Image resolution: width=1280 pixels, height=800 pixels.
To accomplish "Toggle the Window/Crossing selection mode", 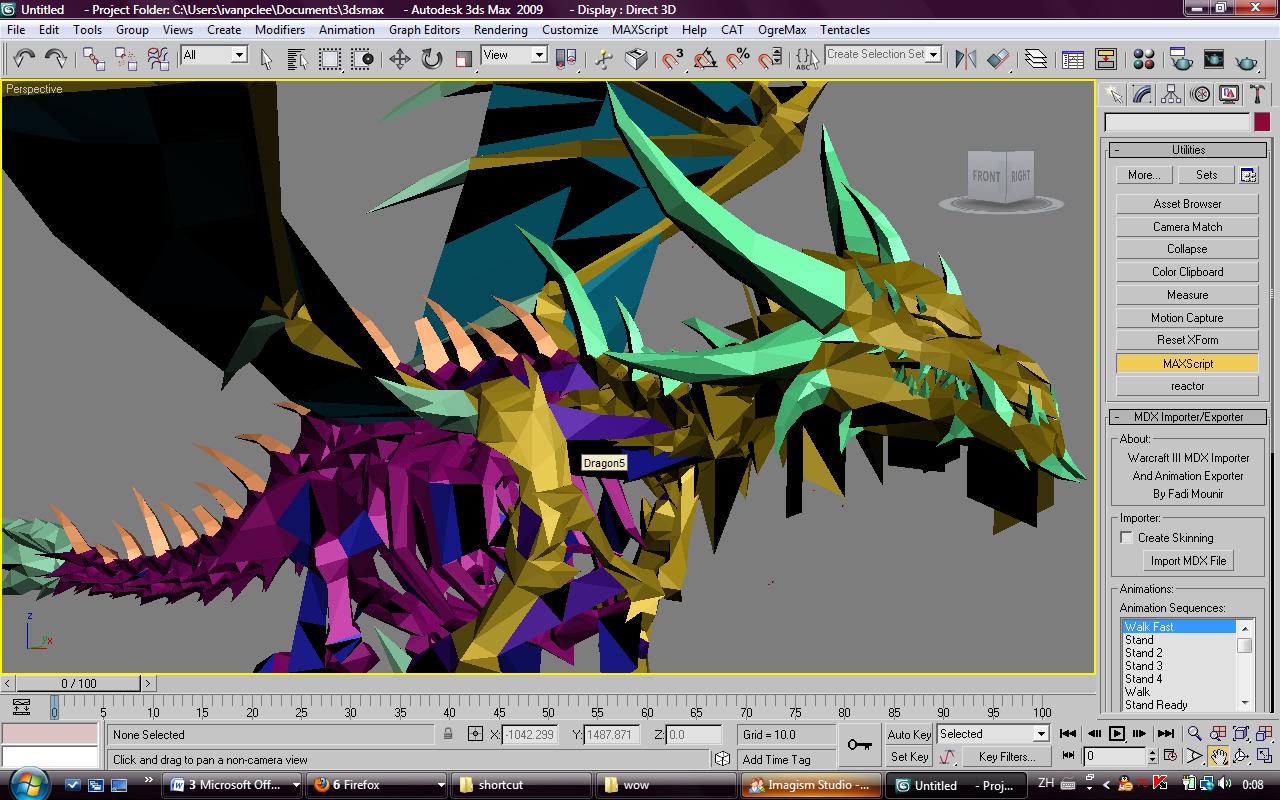I will pyautogui.click(x=362, y=59).
